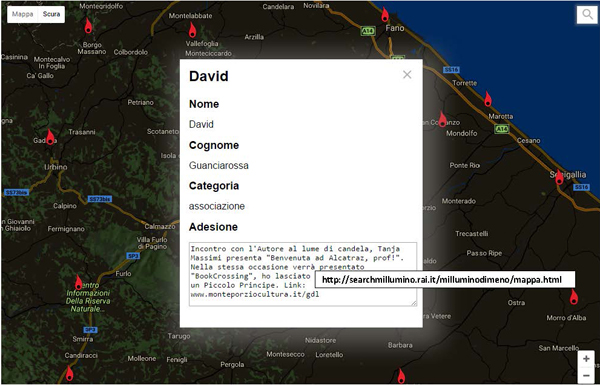Click the flame marker south of Barbara

[401, 376]
